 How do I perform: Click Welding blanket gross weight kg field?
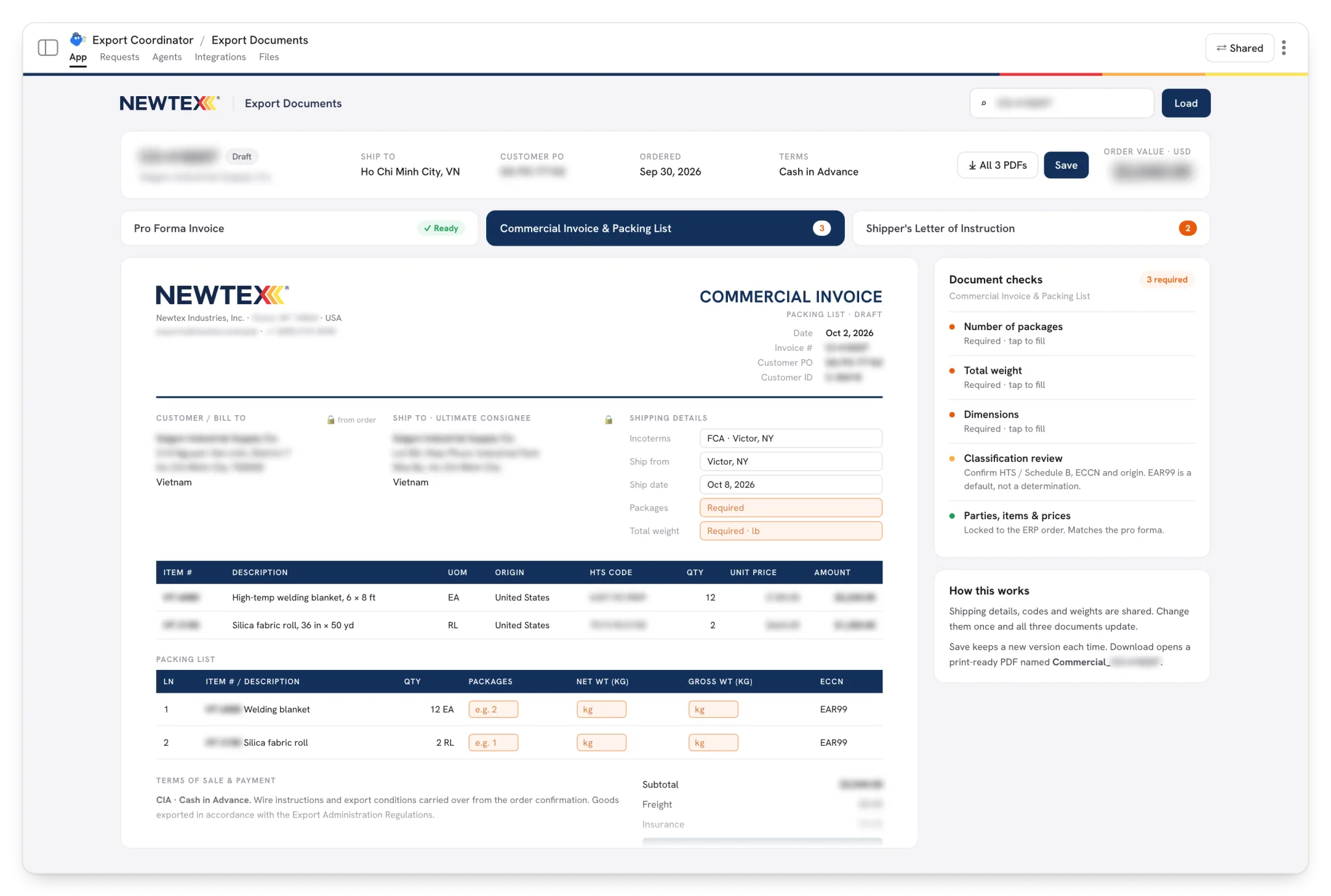(713, 710)
